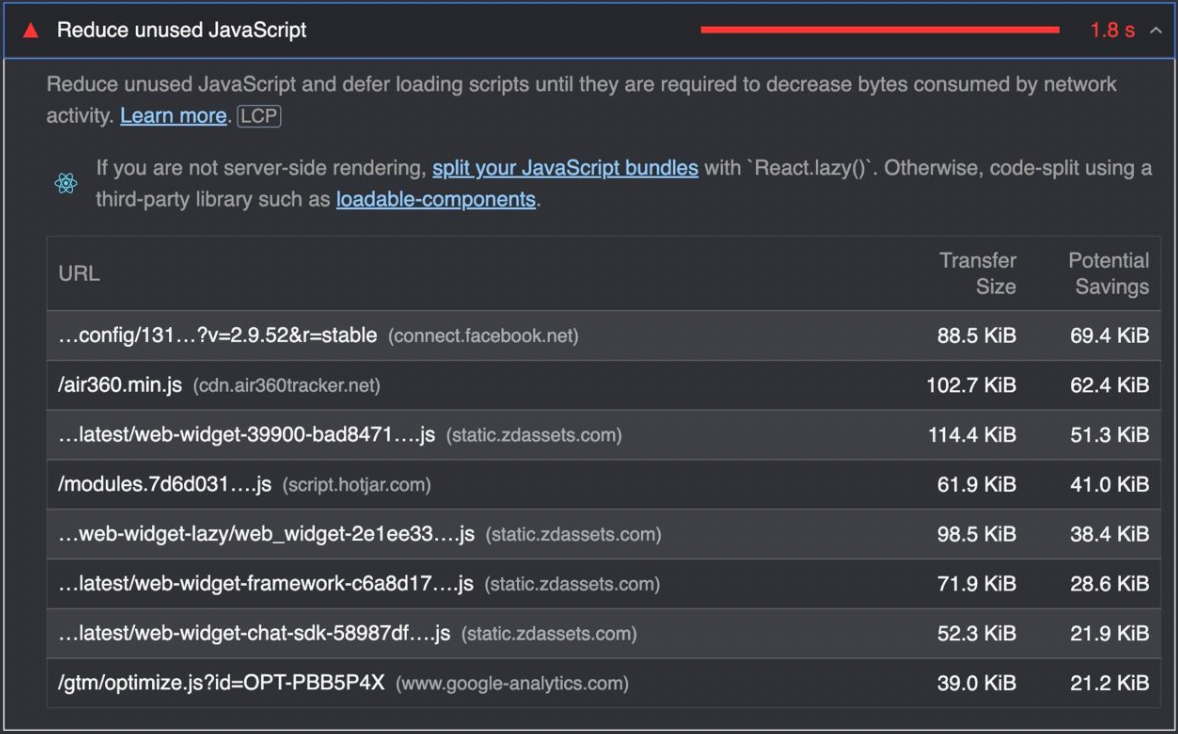
Task: Open split your JavaScript bundles link
Action: coord(565,168)
